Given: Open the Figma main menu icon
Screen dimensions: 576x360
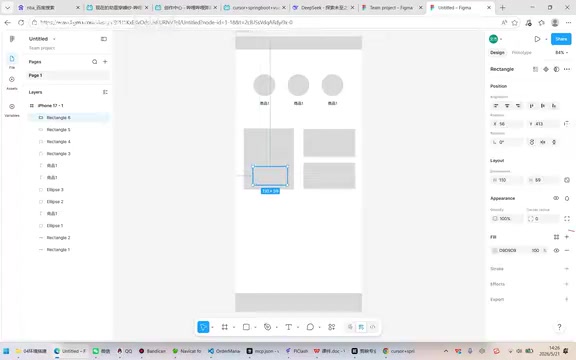Looking at the screenshot, I should coord(12,39).
